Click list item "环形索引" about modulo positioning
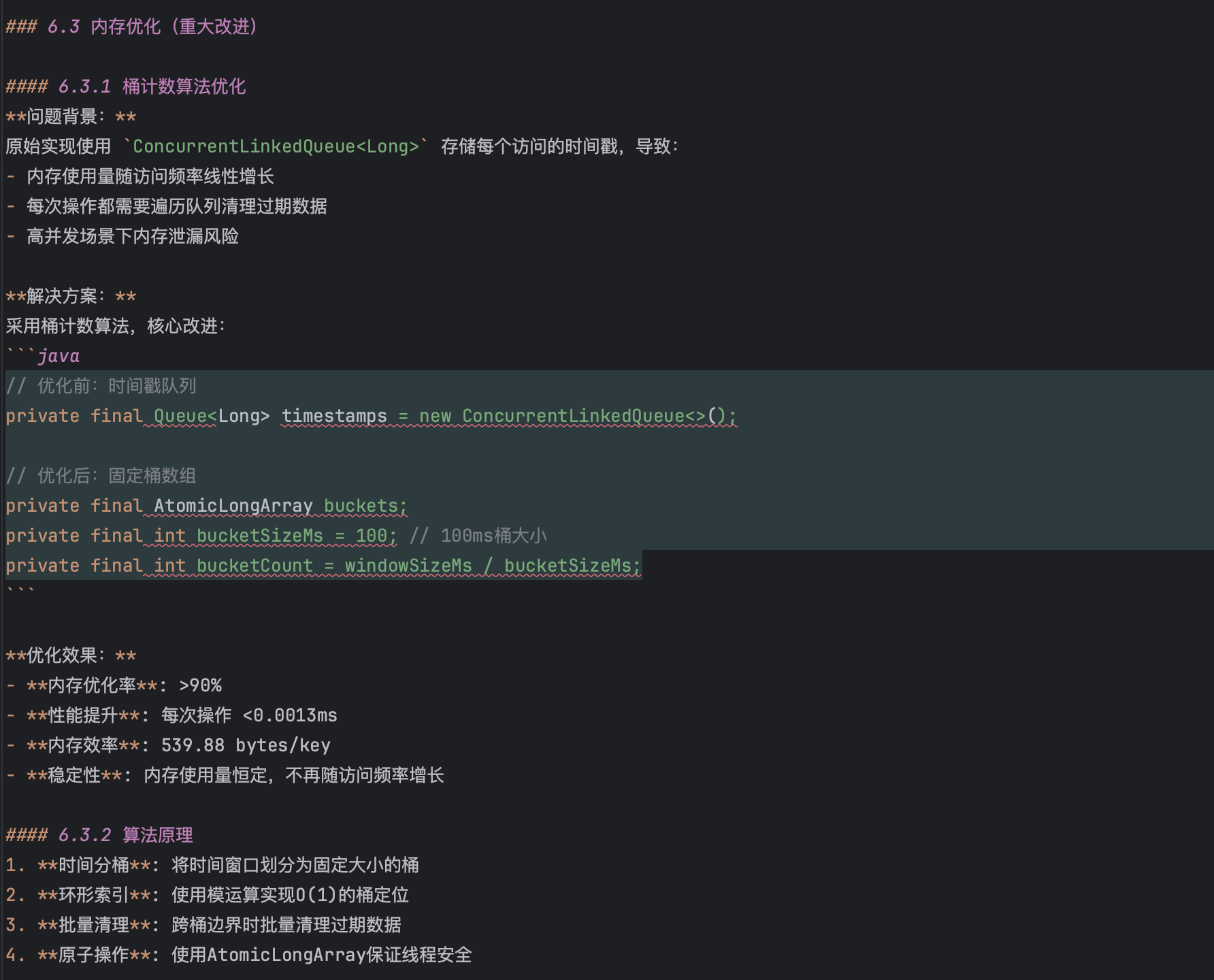The height and width of the screenshot is (980, 1214). (225, 895)
